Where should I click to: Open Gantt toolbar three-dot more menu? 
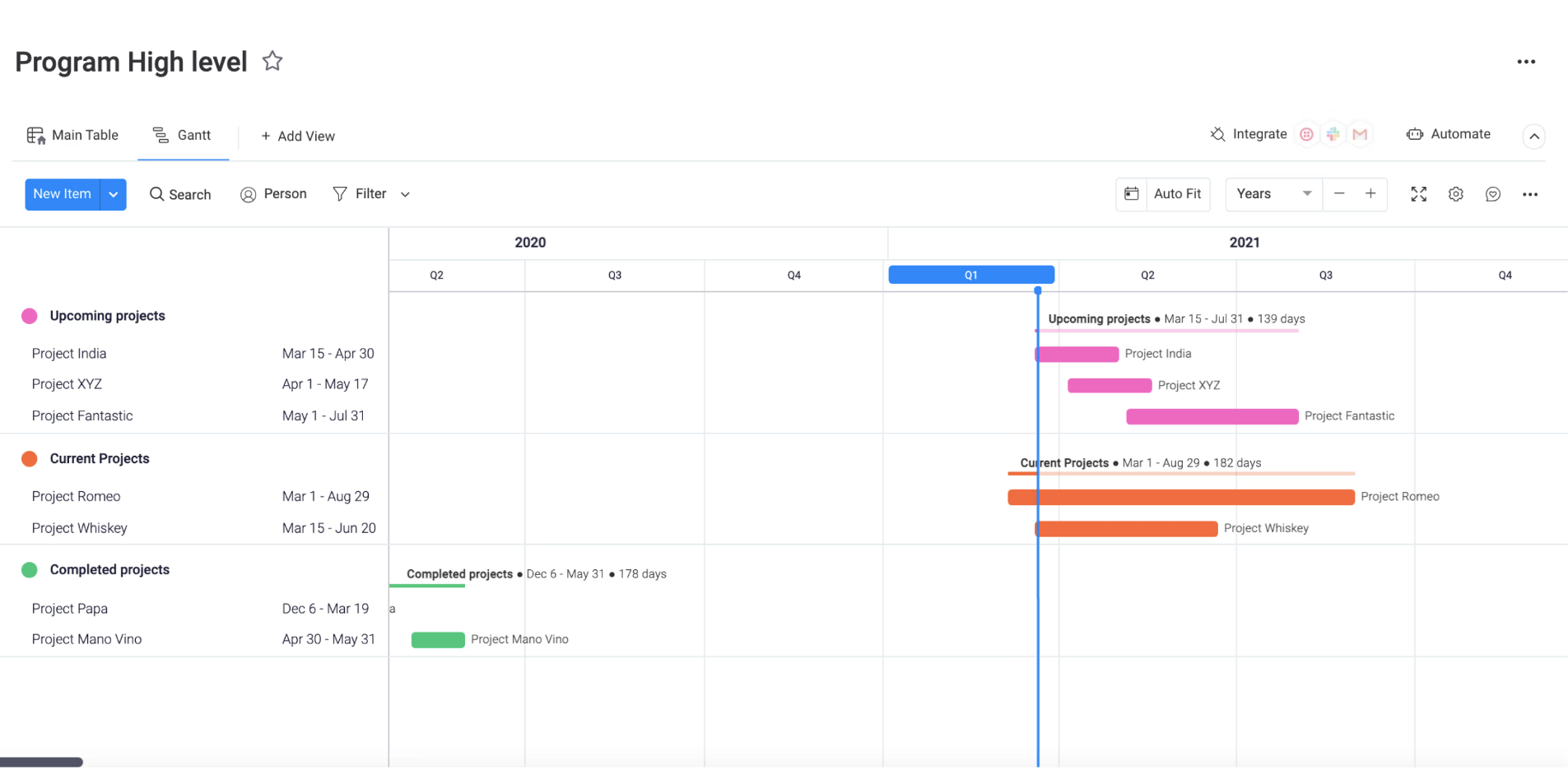click(x=1530, y=194)
